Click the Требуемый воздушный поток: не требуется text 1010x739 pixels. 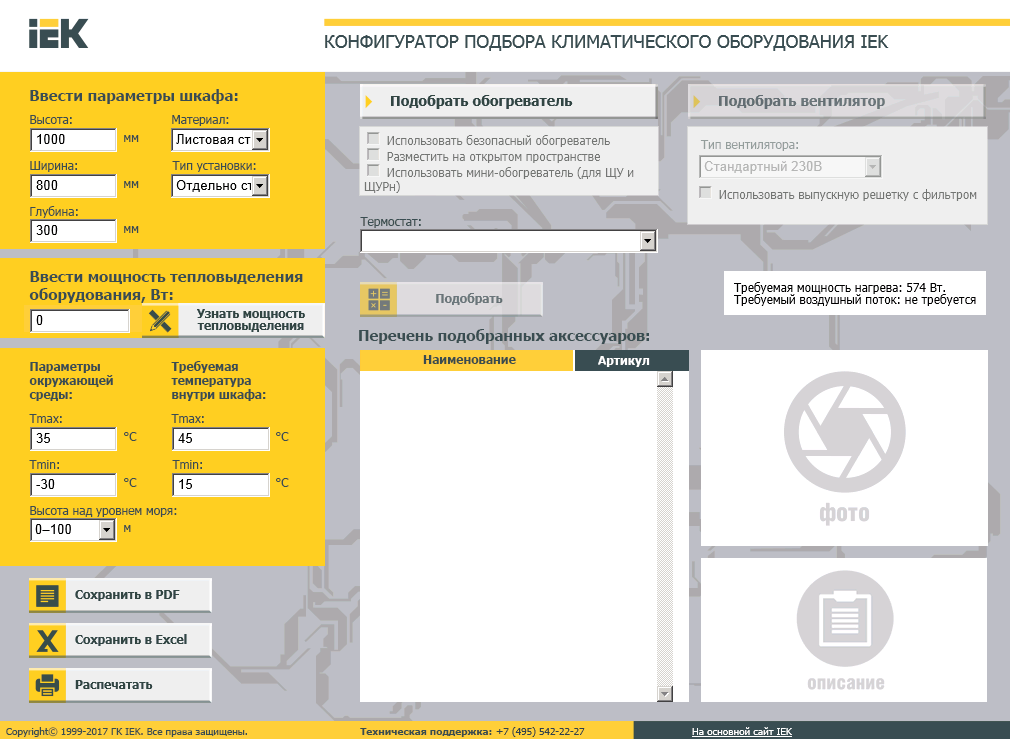tap(855, 300)
